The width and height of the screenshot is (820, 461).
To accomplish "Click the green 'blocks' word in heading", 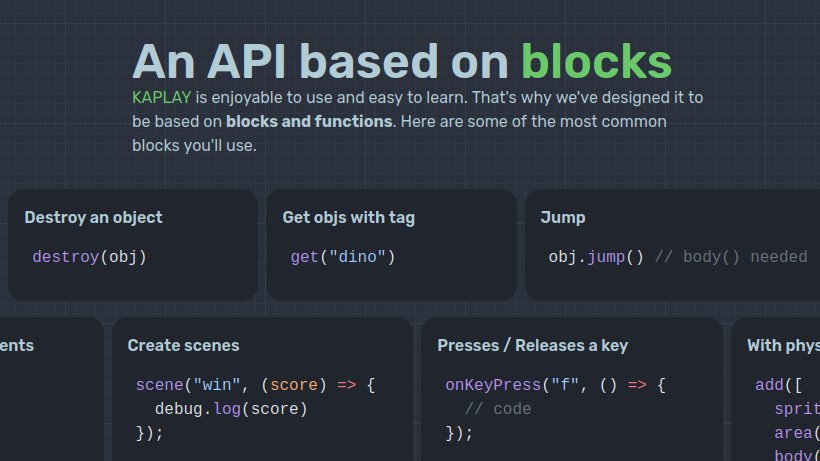I will [x=596, y=61].
